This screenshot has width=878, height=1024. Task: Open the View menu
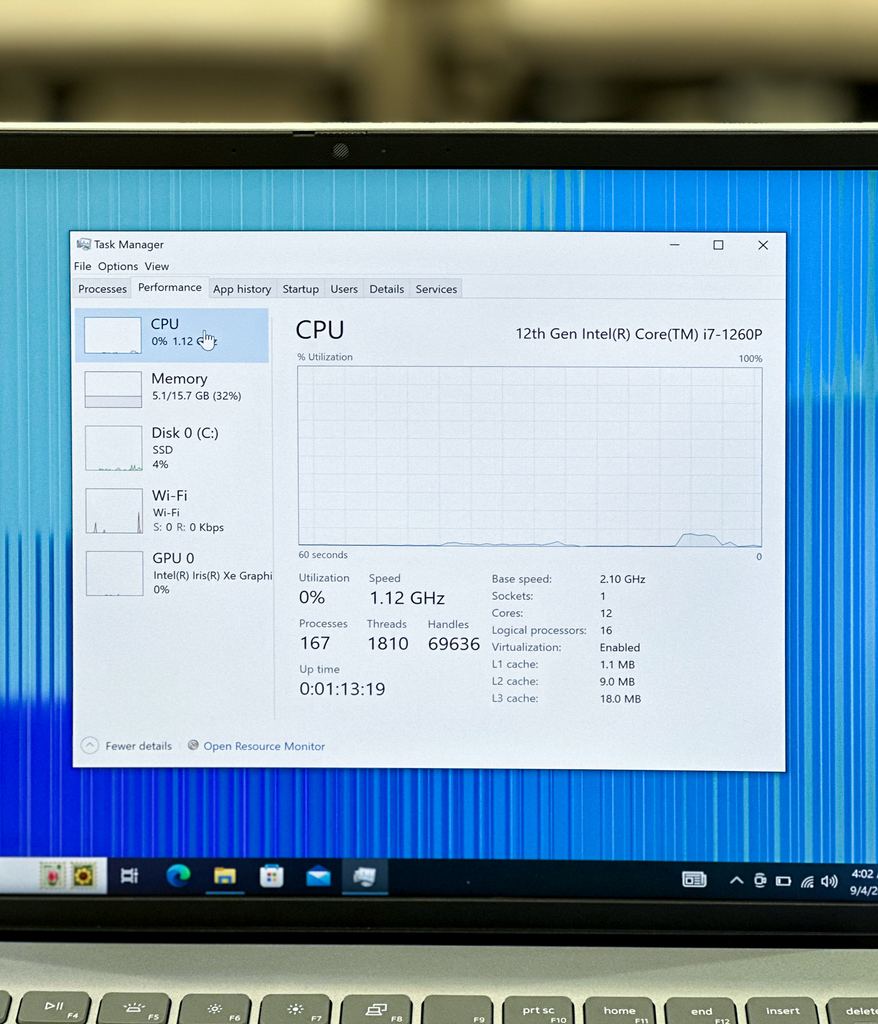[x=157, y=266]
